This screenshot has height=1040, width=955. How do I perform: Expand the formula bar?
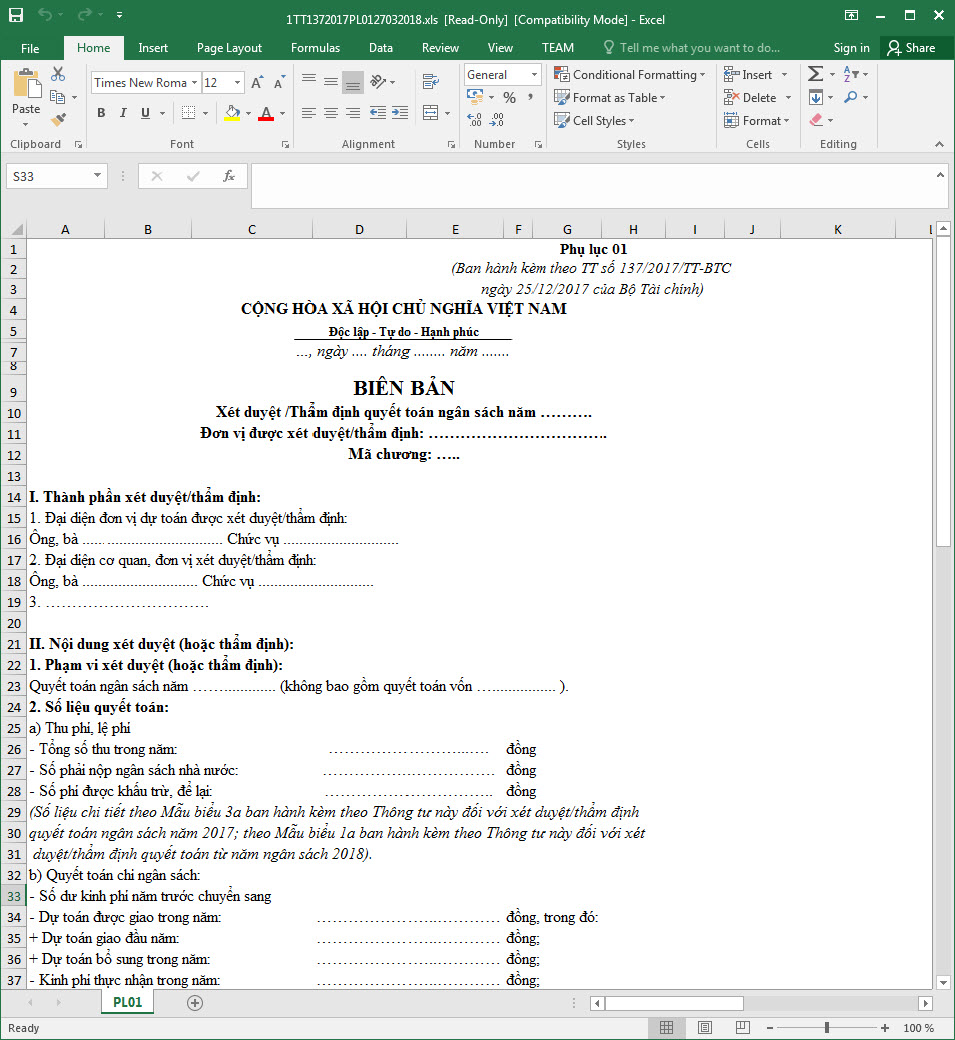pos(940,175)
